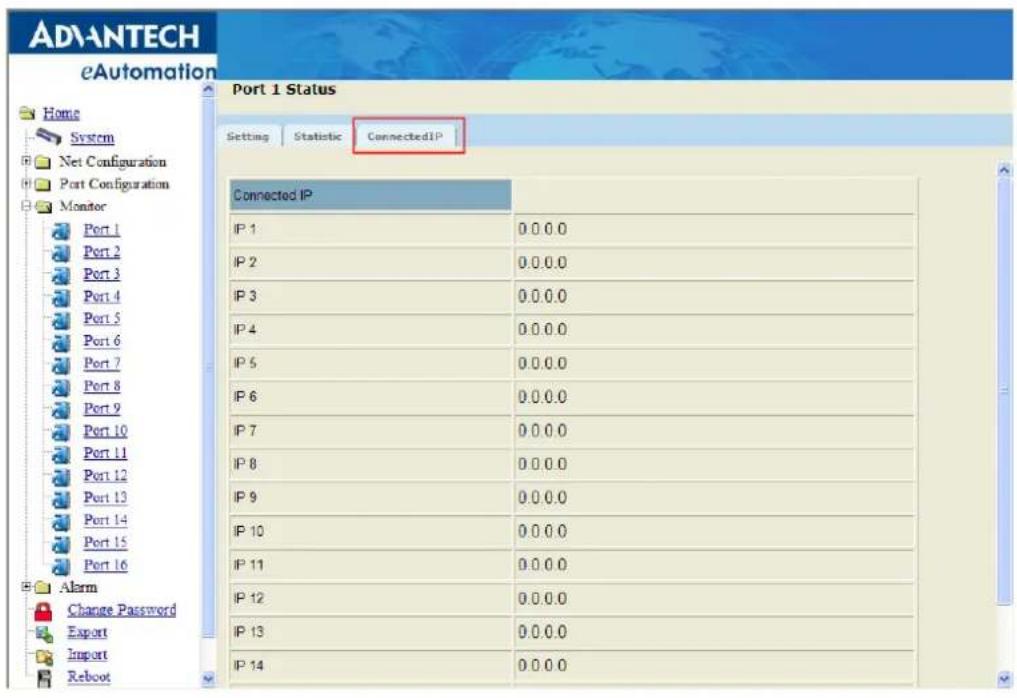The image size is (1017, 698).
Task: Click the Net Configuration folder icon
Action: [x=43, y=162]
